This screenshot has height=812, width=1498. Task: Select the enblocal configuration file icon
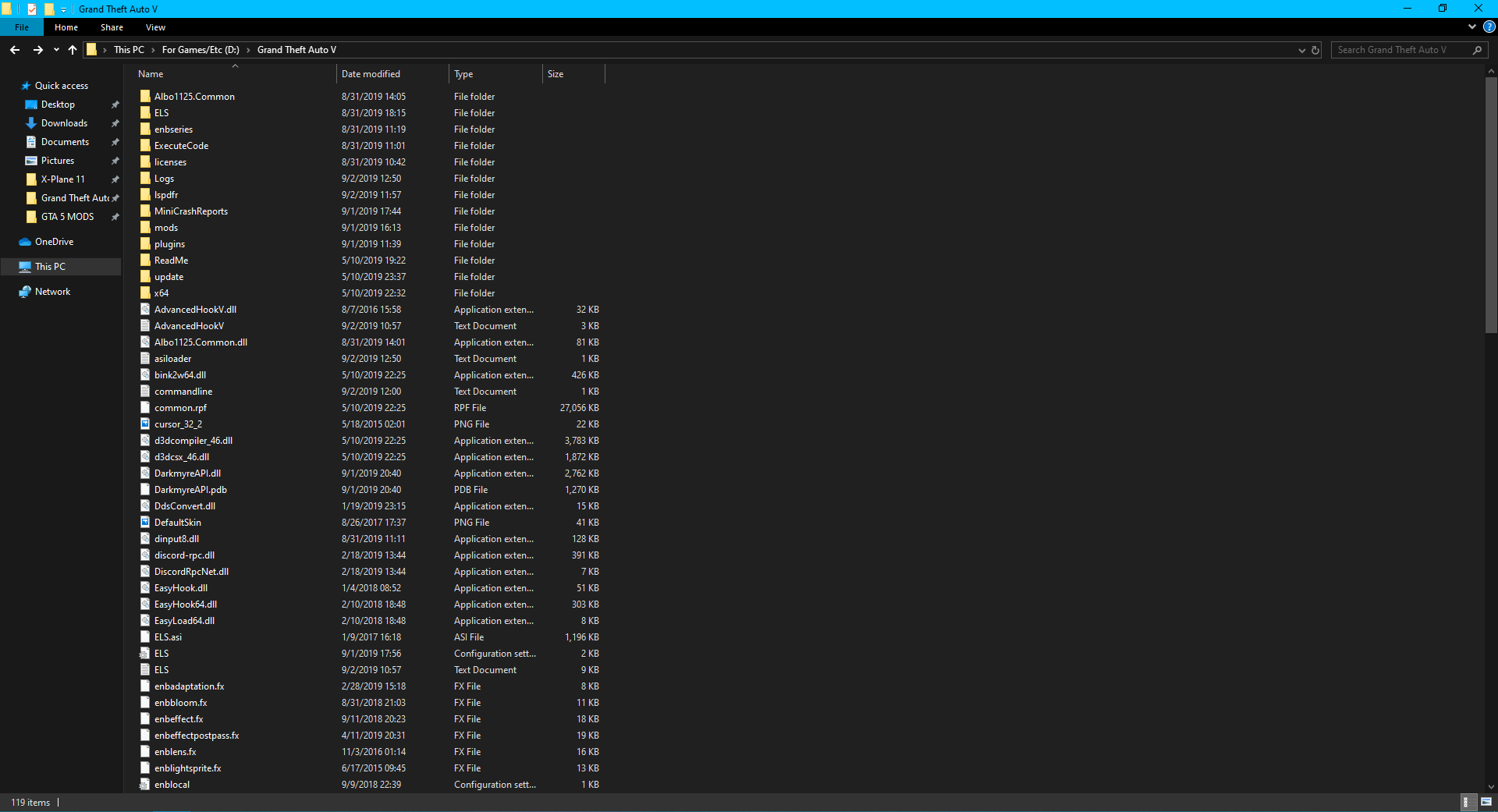[145, 785]
